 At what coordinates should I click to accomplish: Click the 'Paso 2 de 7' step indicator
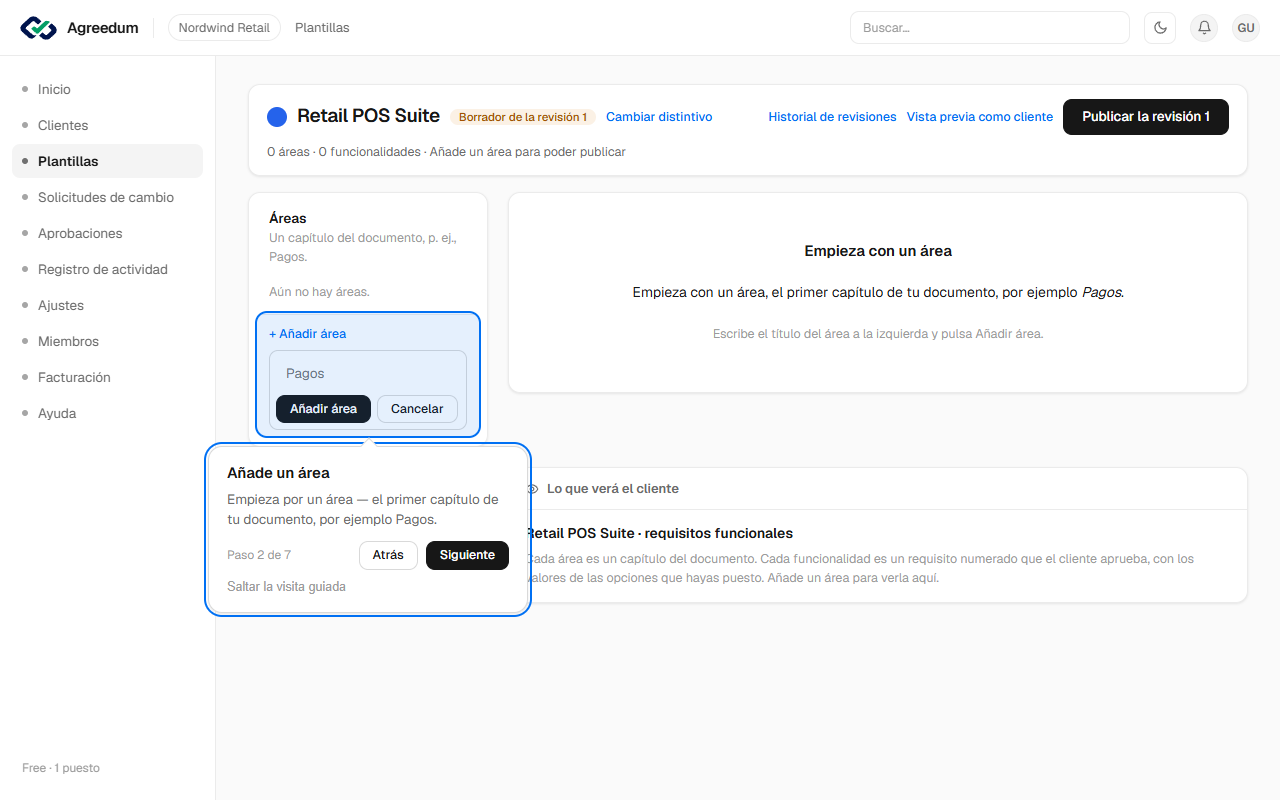(x=259, y=555)
